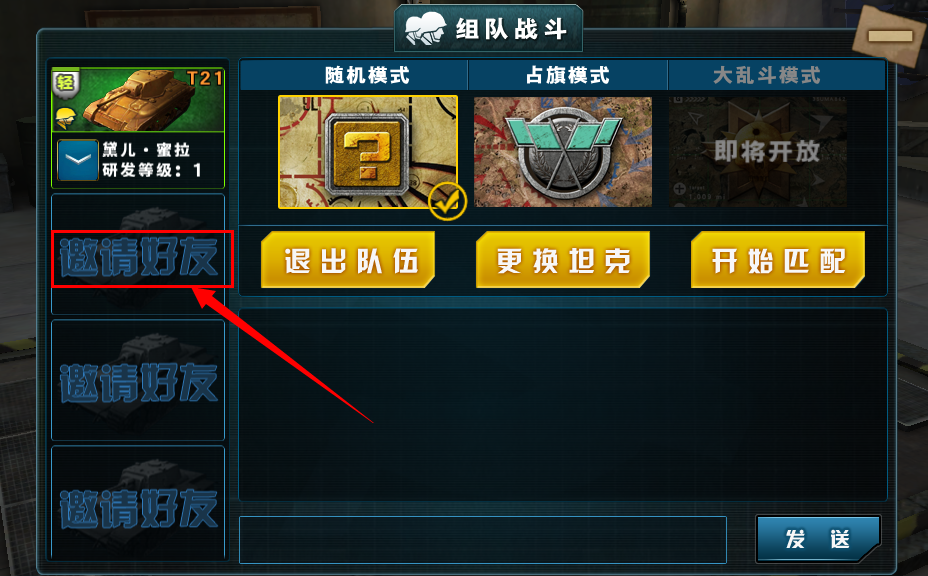928x576 pixels.
Task: Click the helmet team icon beside 组队战斗
Action: (426, 28)
